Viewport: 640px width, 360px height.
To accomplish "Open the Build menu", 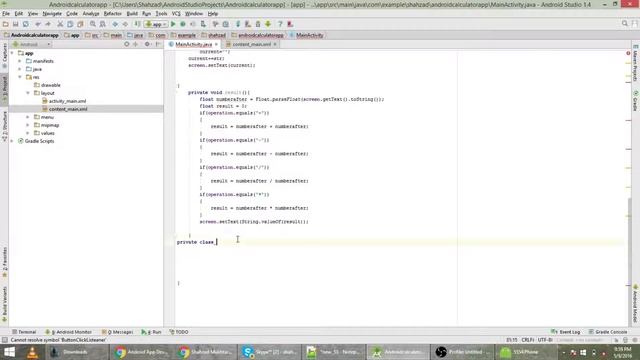I will pos(132,13).
